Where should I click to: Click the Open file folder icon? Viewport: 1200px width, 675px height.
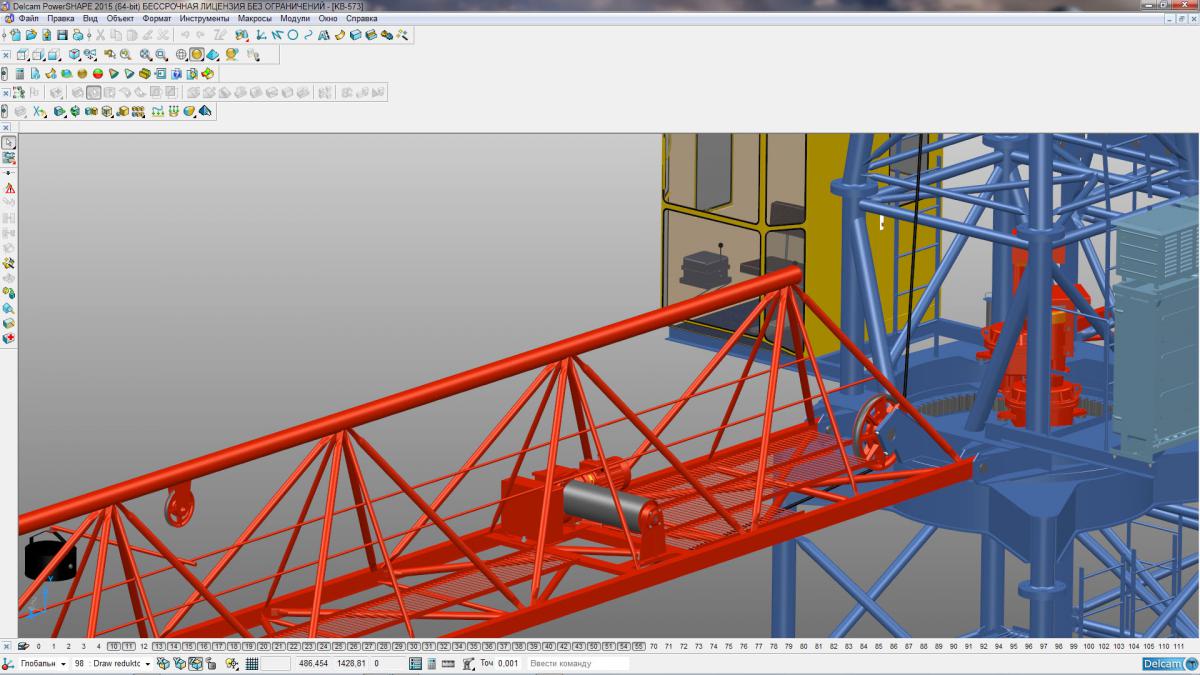coord(31,35)
